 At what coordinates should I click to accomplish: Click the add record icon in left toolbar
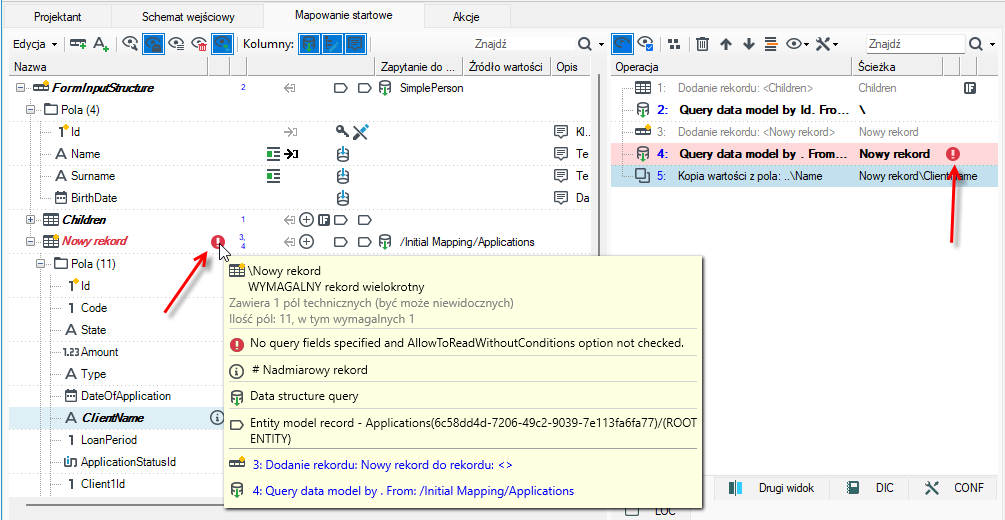pos(78,44)
